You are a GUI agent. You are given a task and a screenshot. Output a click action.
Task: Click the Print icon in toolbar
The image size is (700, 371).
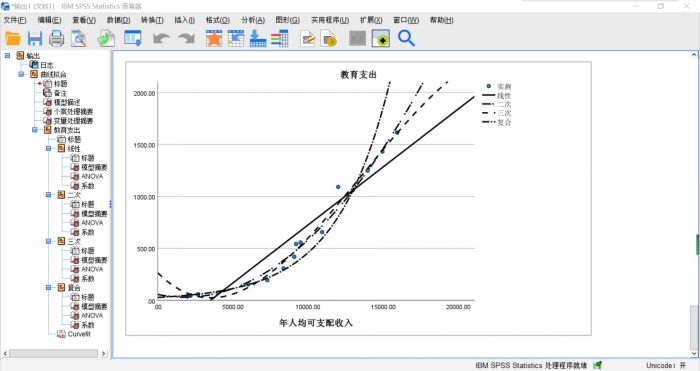[56, 39]
